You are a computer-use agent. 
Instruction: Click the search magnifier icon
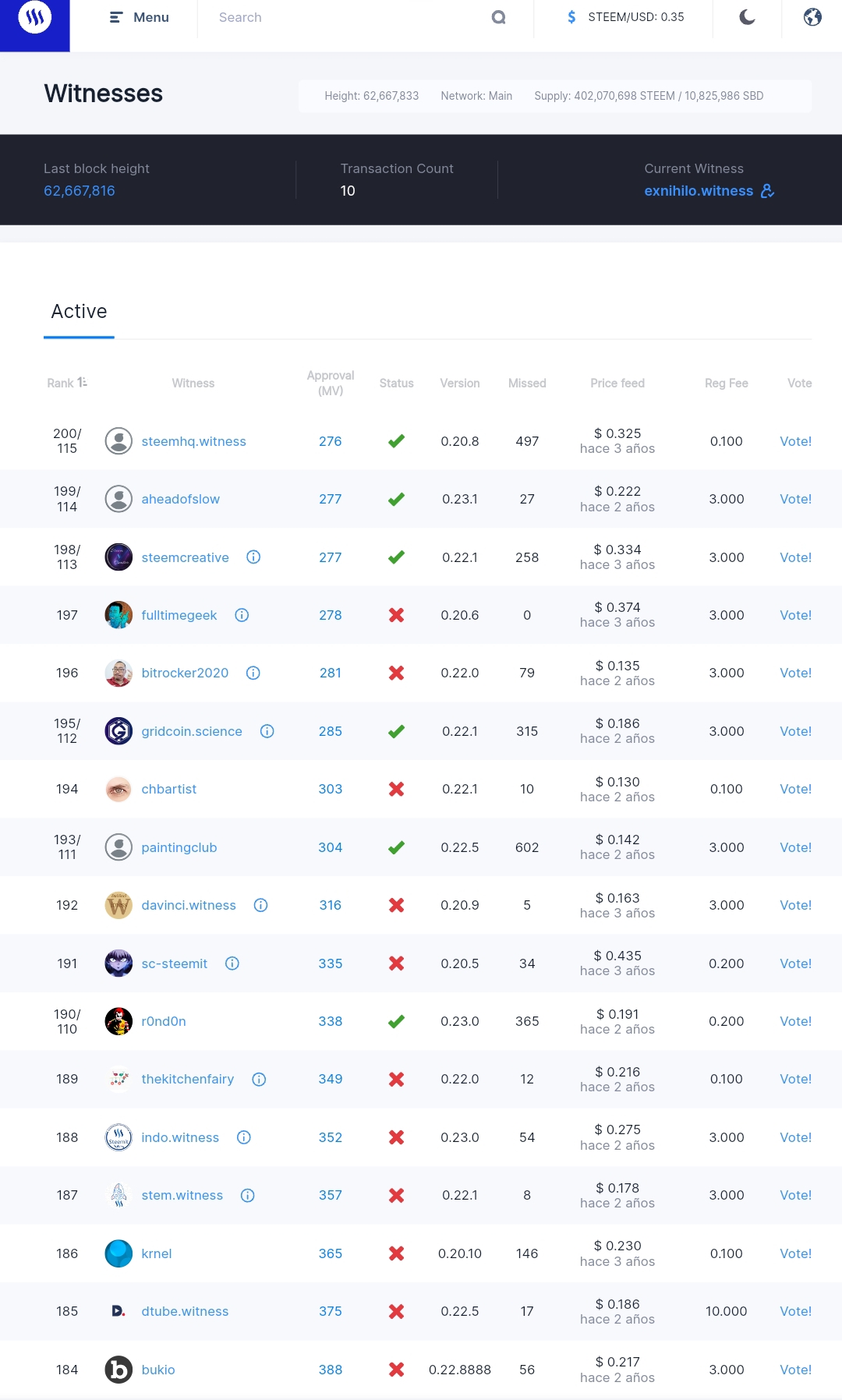pos(499,17)
